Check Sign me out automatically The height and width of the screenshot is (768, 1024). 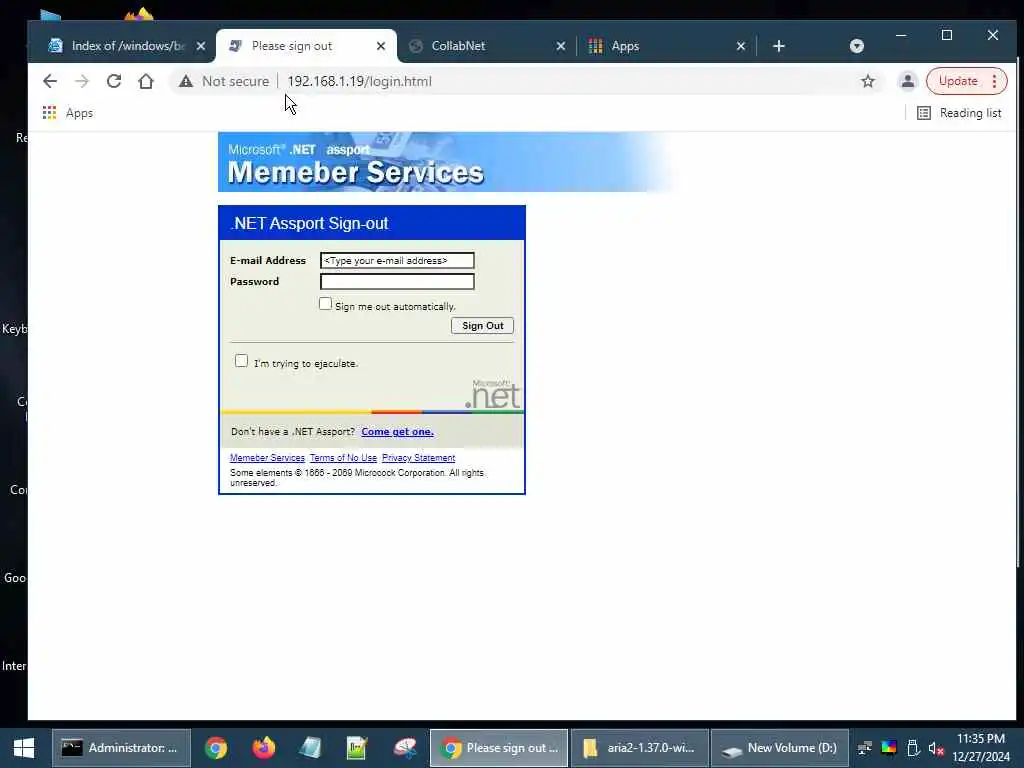tap(325, 304)
